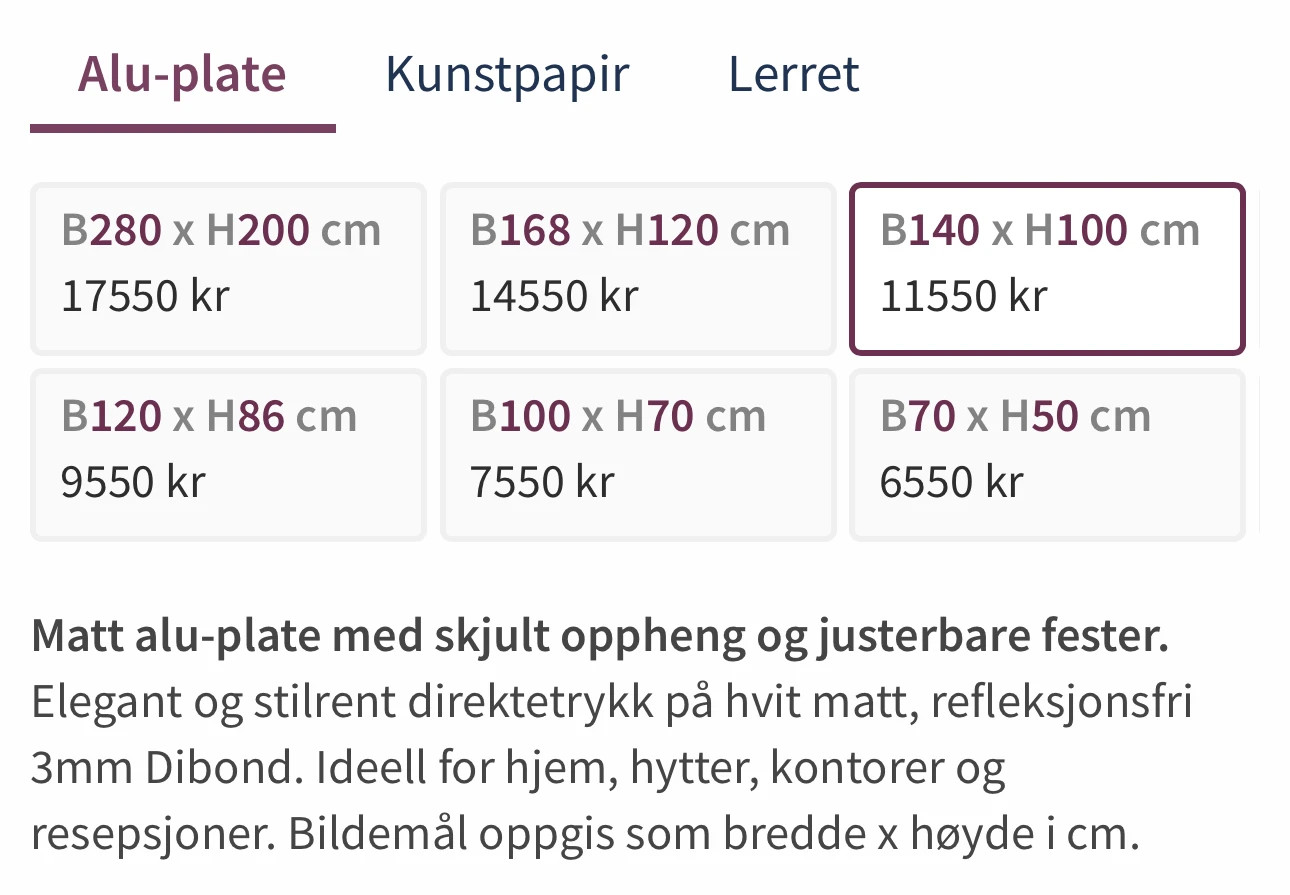Select the Alu-plate tab

click(x=182, y=74)
